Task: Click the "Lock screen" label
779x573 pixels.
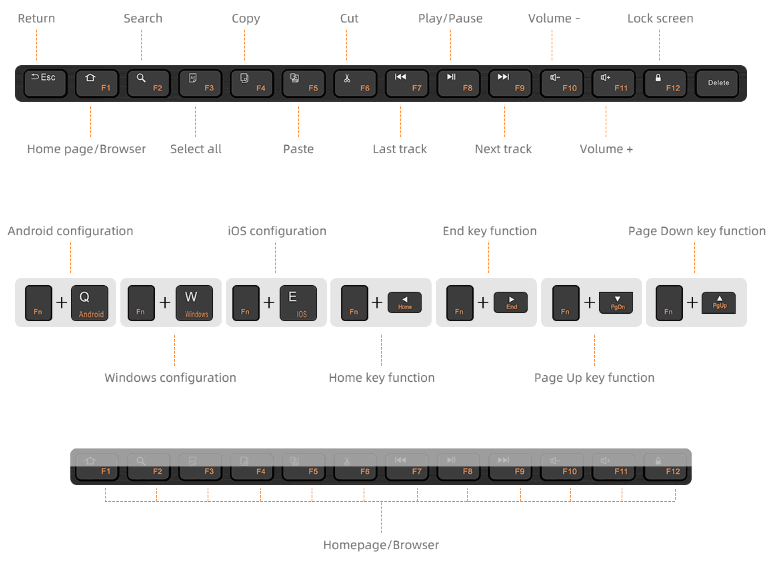Action: pyautogui.click(x=660, y=18)
